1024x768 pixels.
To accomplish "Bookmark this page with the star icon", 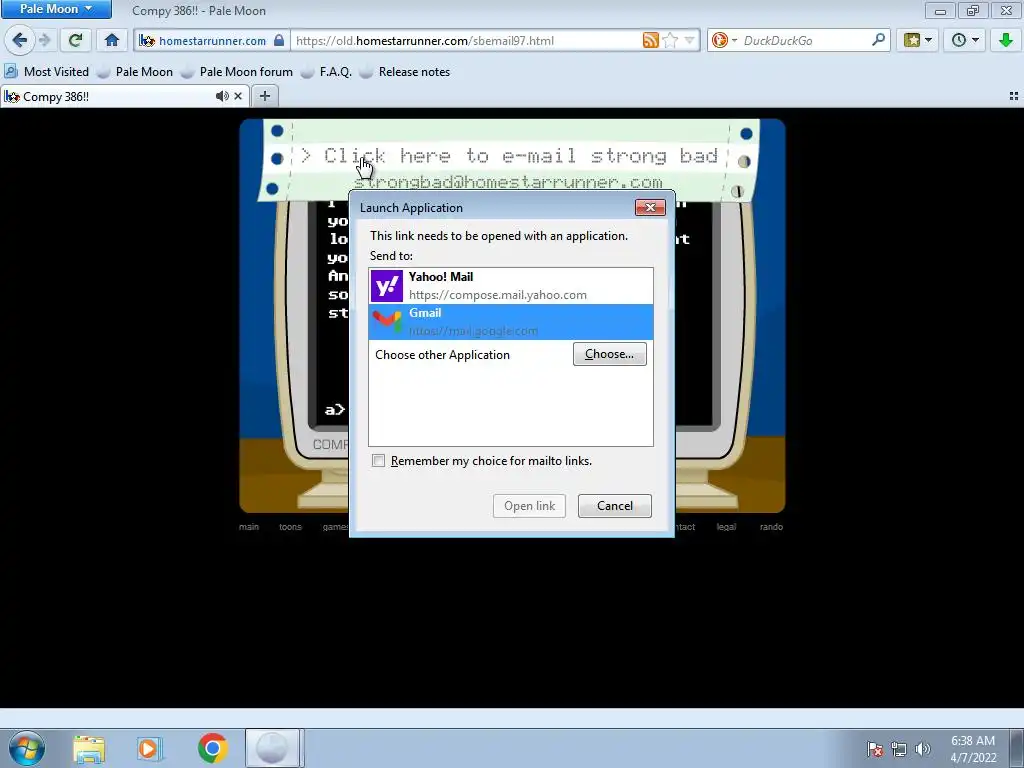I will [x=670, y=40].
